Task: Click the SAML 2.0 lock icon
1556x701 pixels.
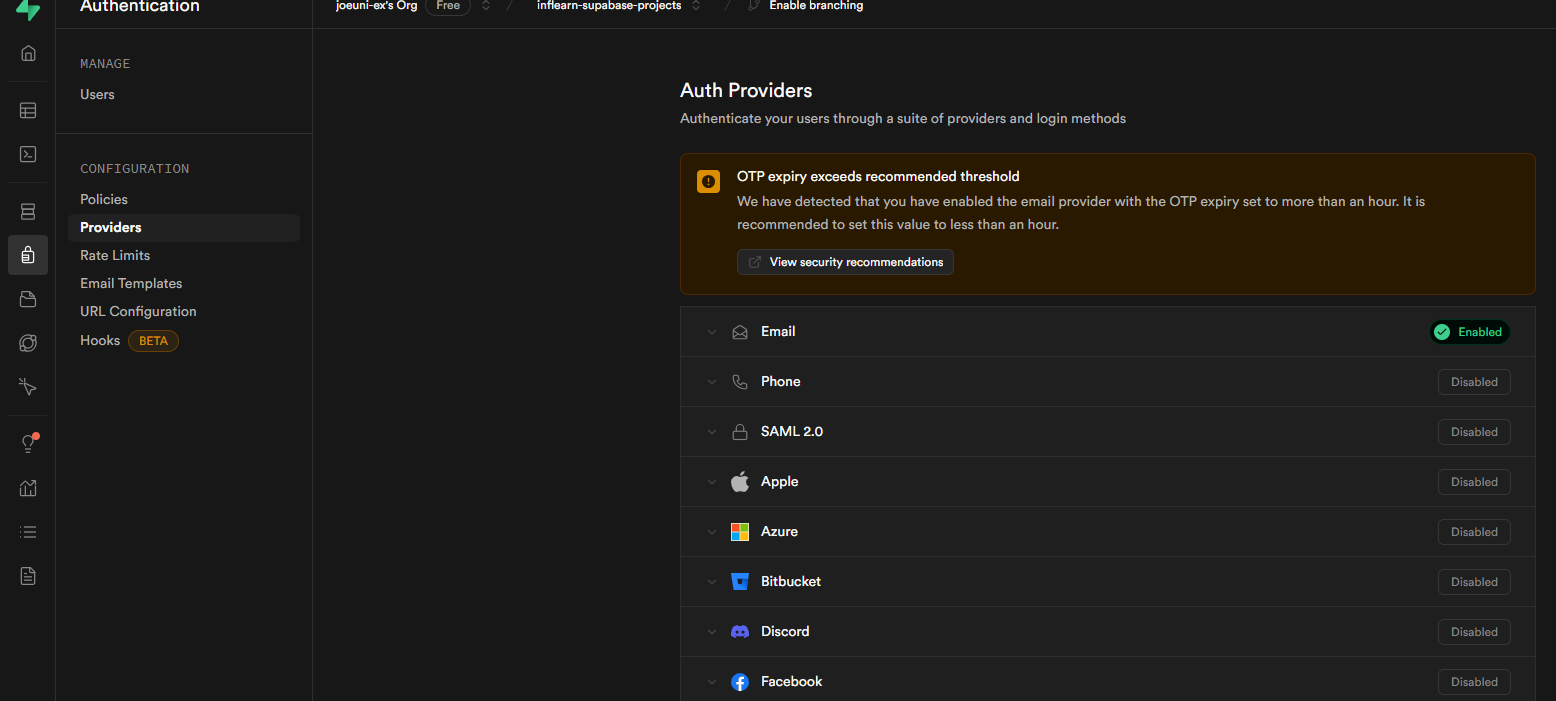Action: (740, 432)
